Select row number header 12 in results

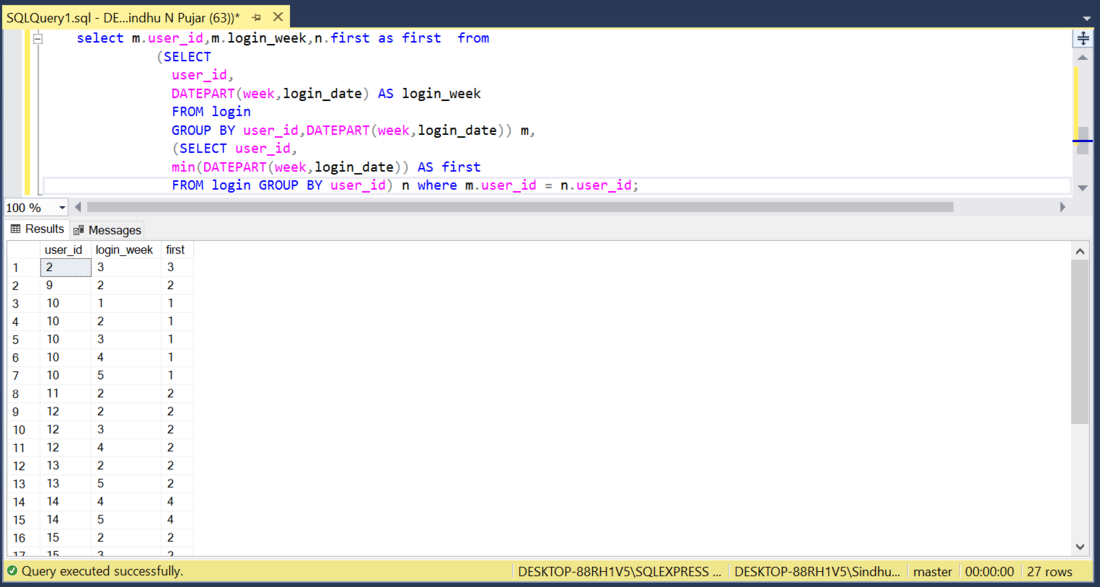24,466
